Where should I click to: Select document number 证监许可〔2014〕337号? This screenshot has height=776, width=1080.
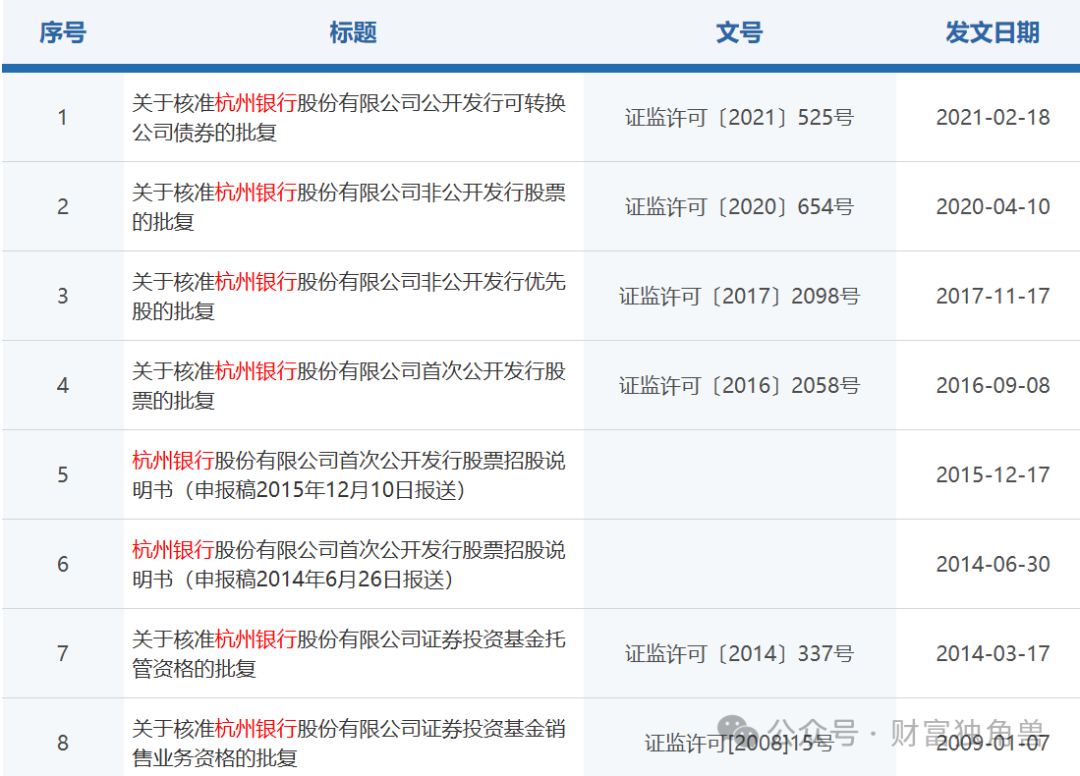(739, 653)
